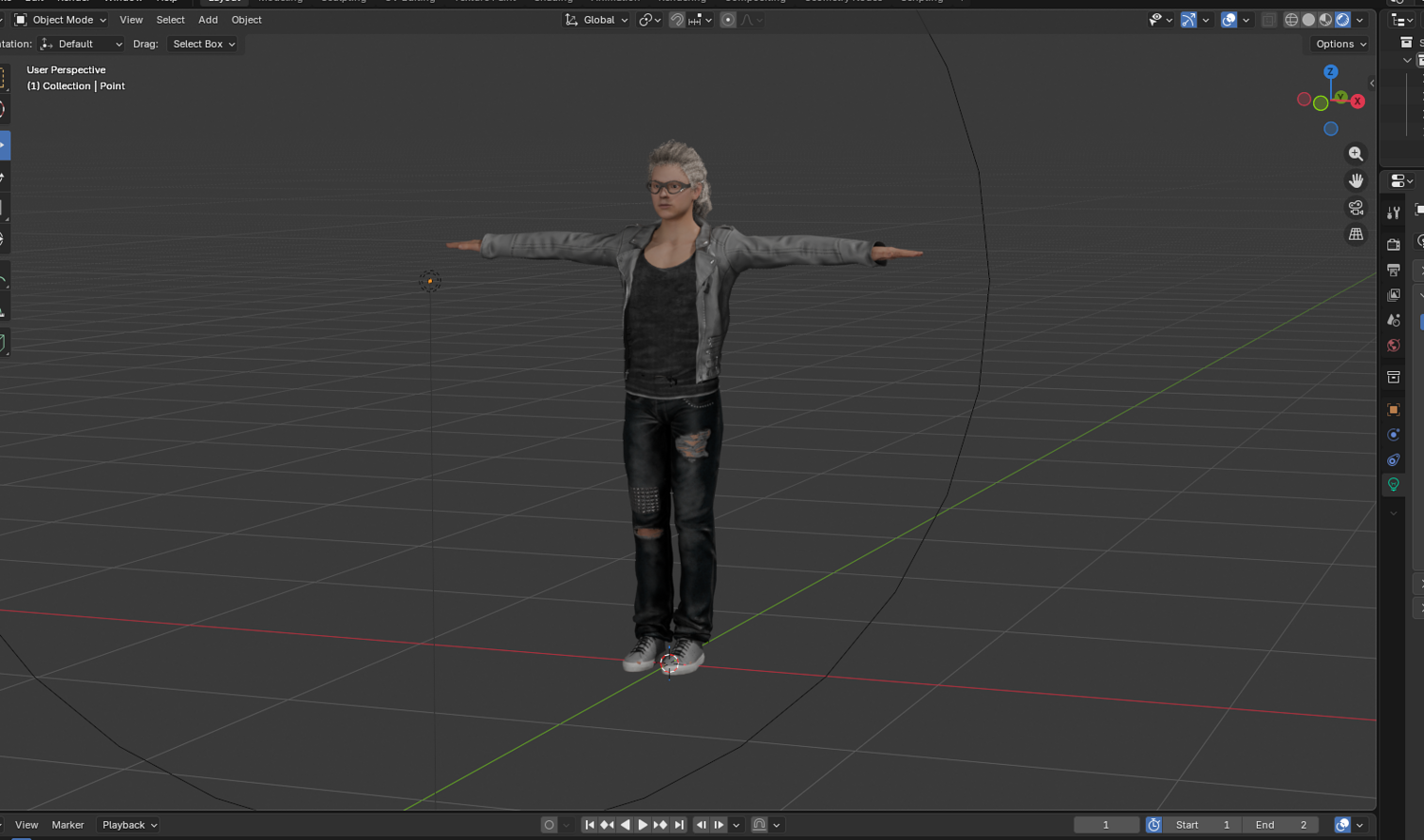The width and height of the screenshot is (1424, 840).
Task: Open the Collection properties tab
Action: point(1394,378)
